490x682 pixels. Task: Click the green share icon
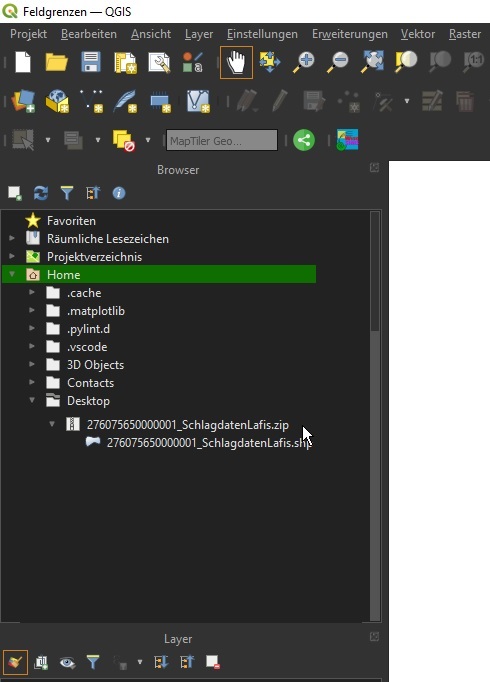[304, 140]
